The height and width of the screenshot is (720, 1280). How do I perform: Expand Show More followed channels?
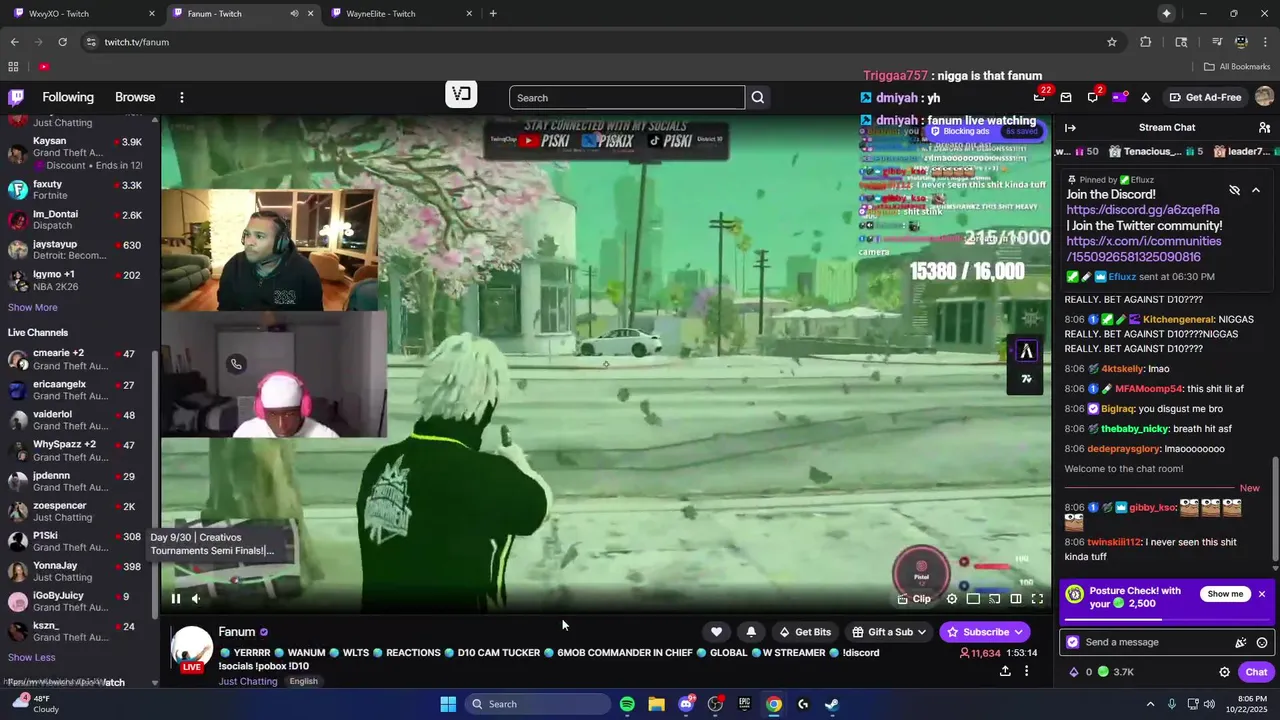point(33,307)
